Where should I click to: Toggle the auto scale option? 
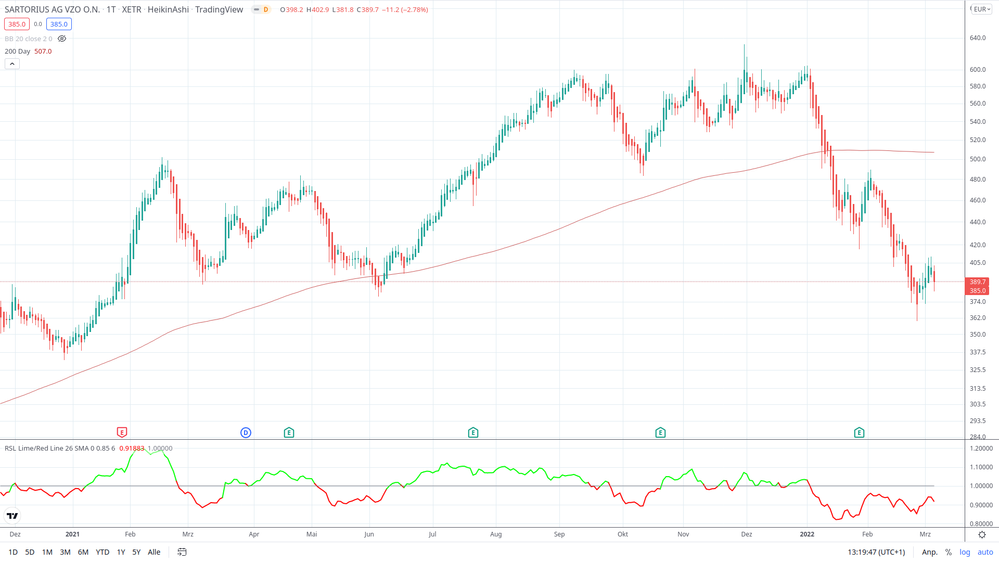click(x=985, y=552)
